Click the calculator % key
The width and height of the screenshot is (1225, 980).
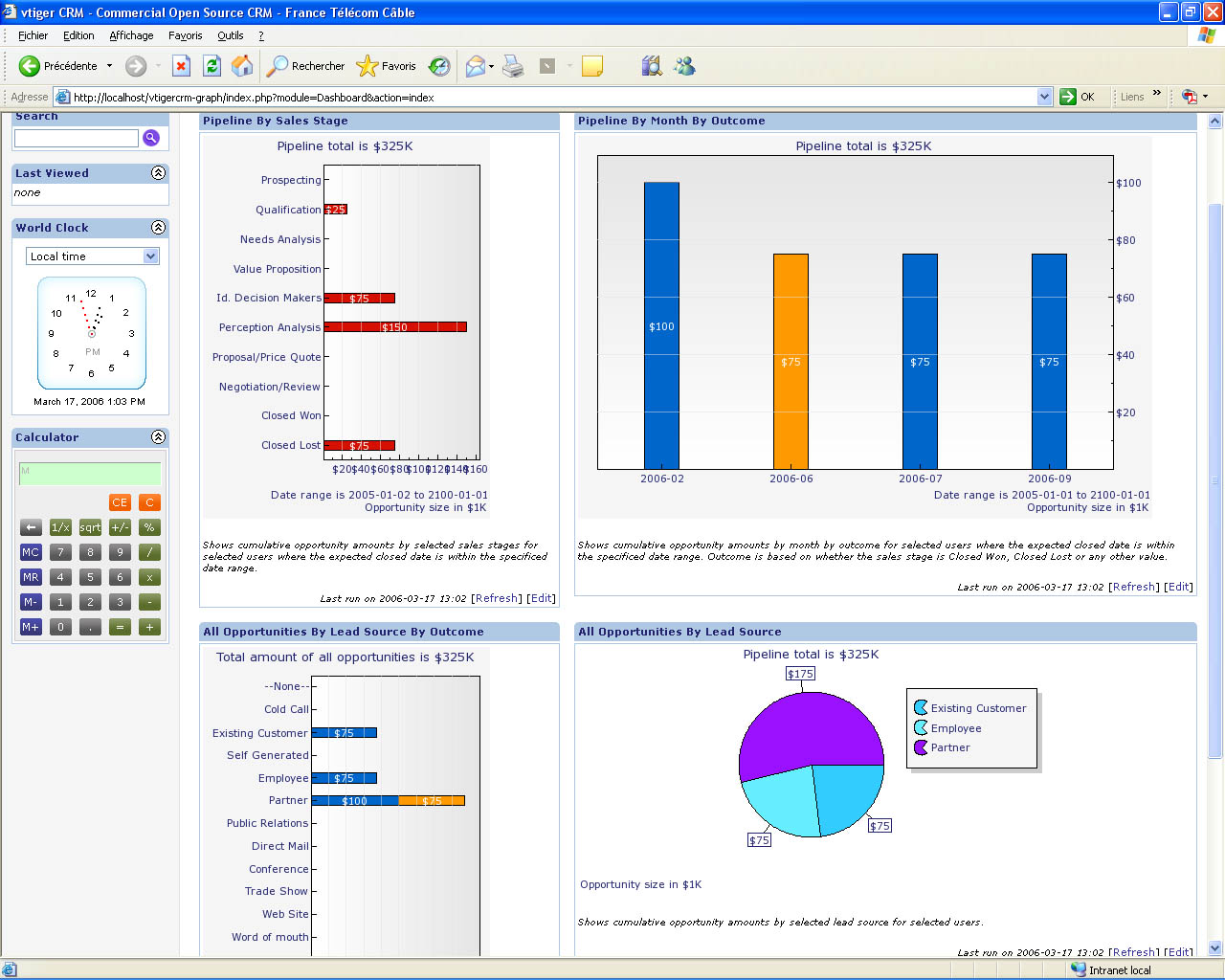(149, 527)
